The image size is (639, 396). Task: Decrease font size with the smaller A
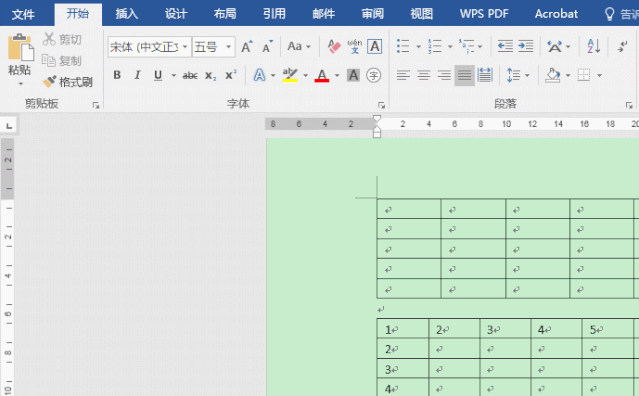click(267, 47)
